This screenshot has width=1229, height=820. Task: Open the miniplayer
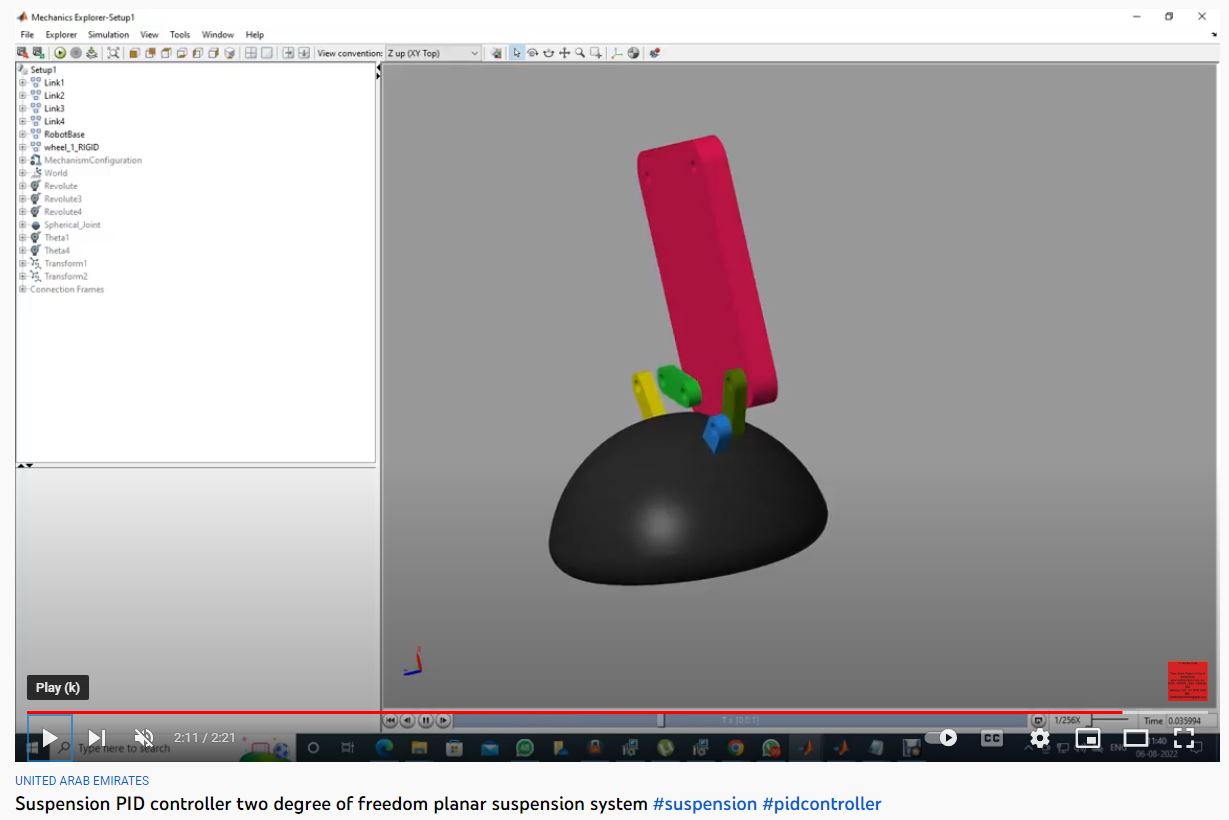click(1088, 738)
